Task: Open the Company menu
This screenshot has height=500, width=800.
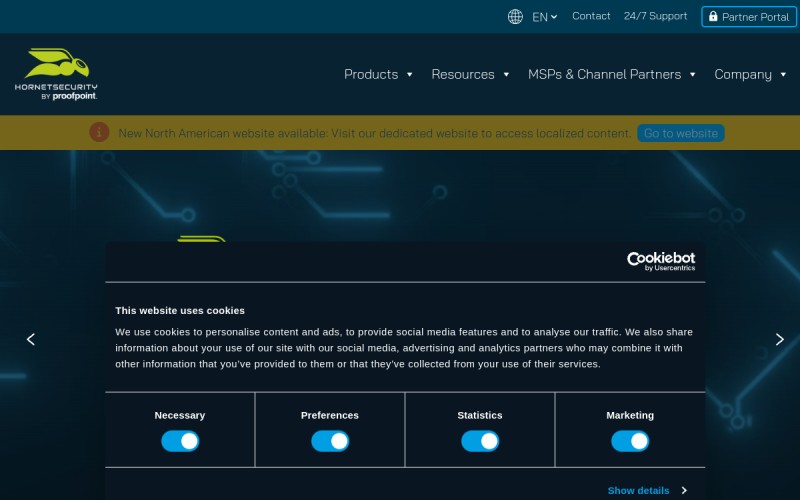Action: click(743, 74)
